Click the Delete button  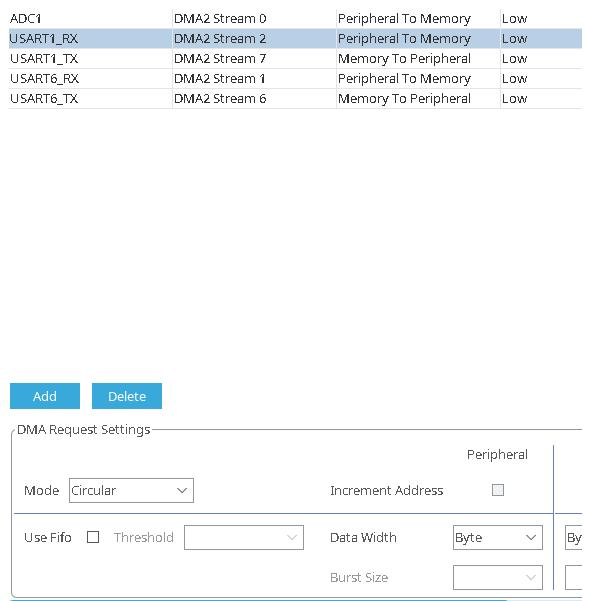point(127,396)
